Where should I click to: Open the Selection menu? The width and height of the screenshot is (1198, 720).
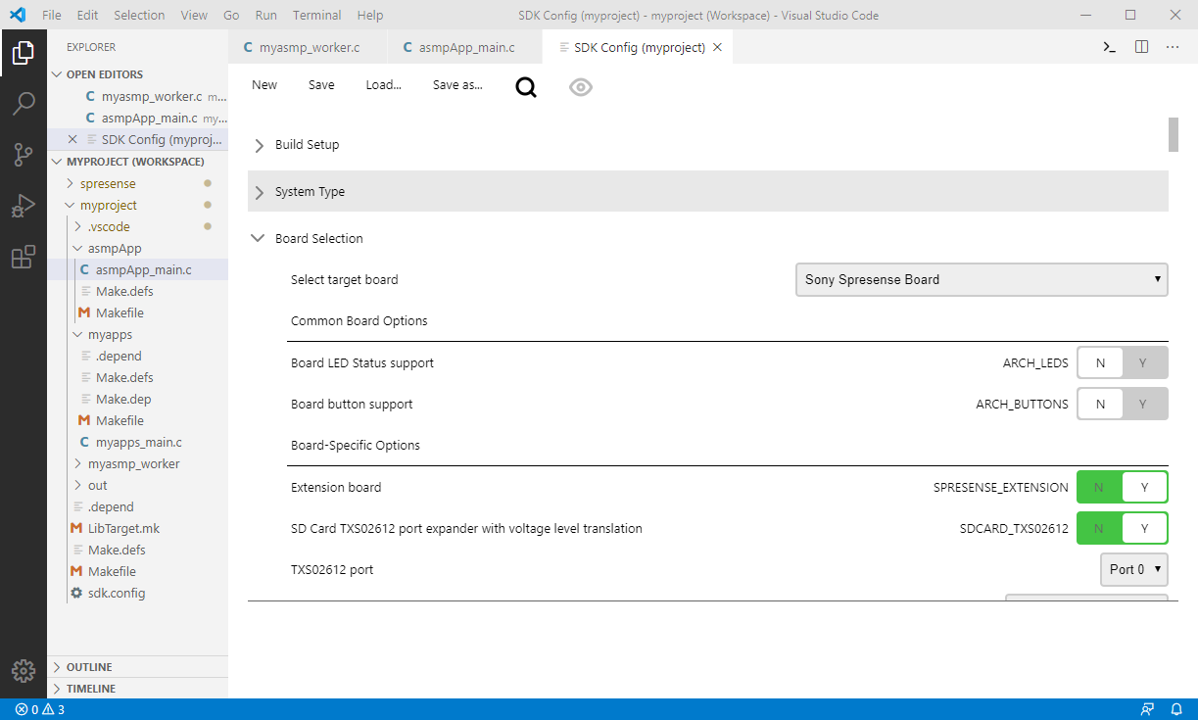[x=139, y=15]
